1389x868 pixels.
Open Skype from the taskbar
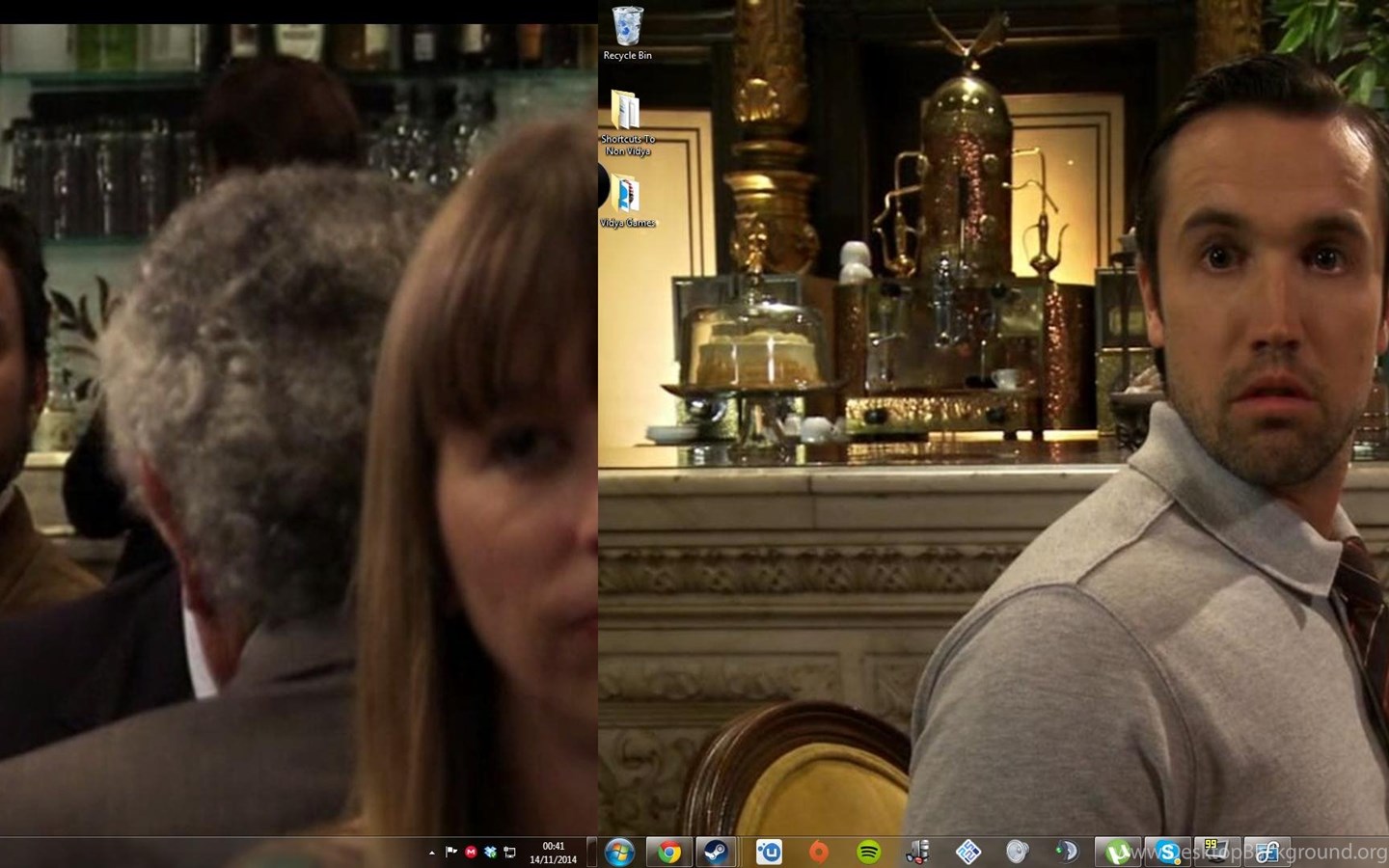pyautogui.click(x=1168, y=853)
